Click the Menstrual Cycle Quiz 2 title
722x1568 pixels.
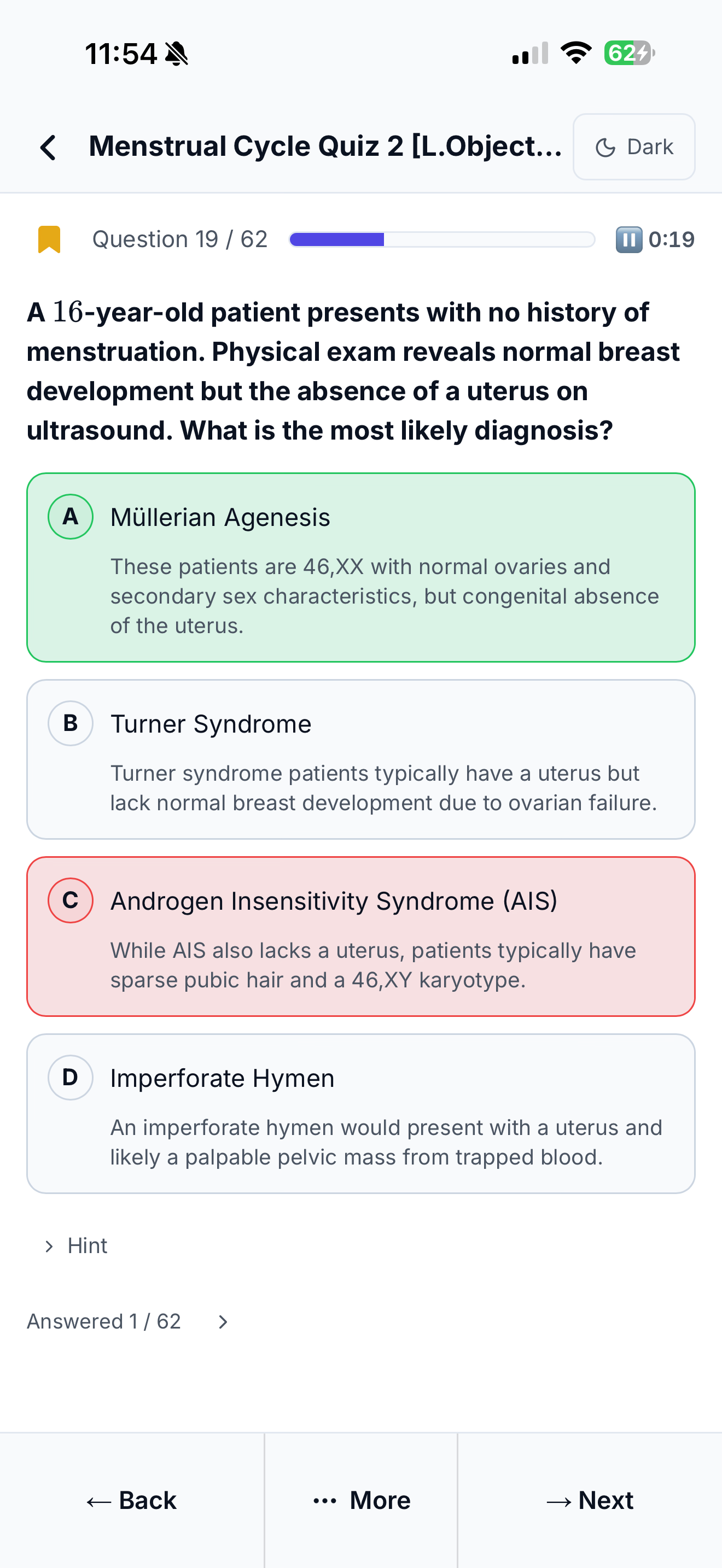tap(325, 147)
